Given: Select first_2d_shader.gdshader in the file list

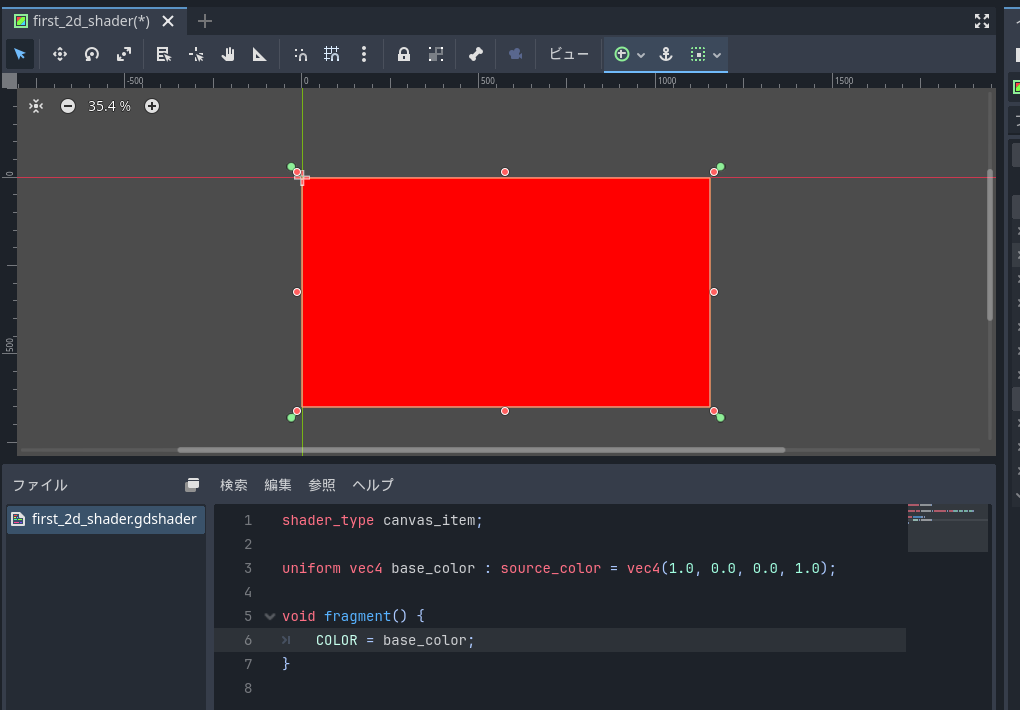Looking at the screenshot, I should (105, 519).
